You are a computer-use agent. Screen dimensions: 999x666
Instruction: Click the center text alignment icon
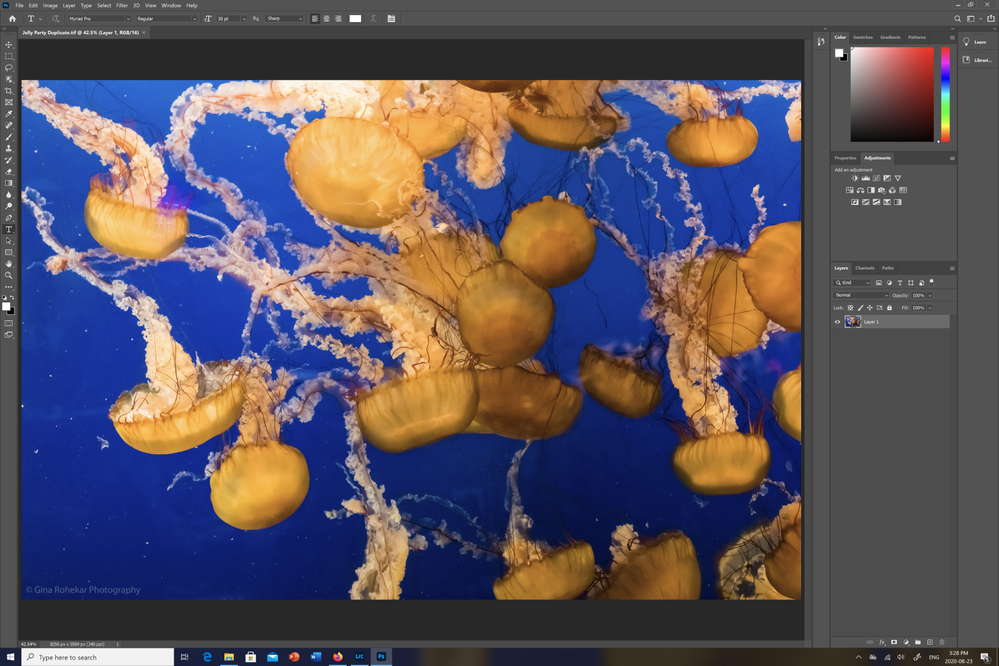coord(327,18)
